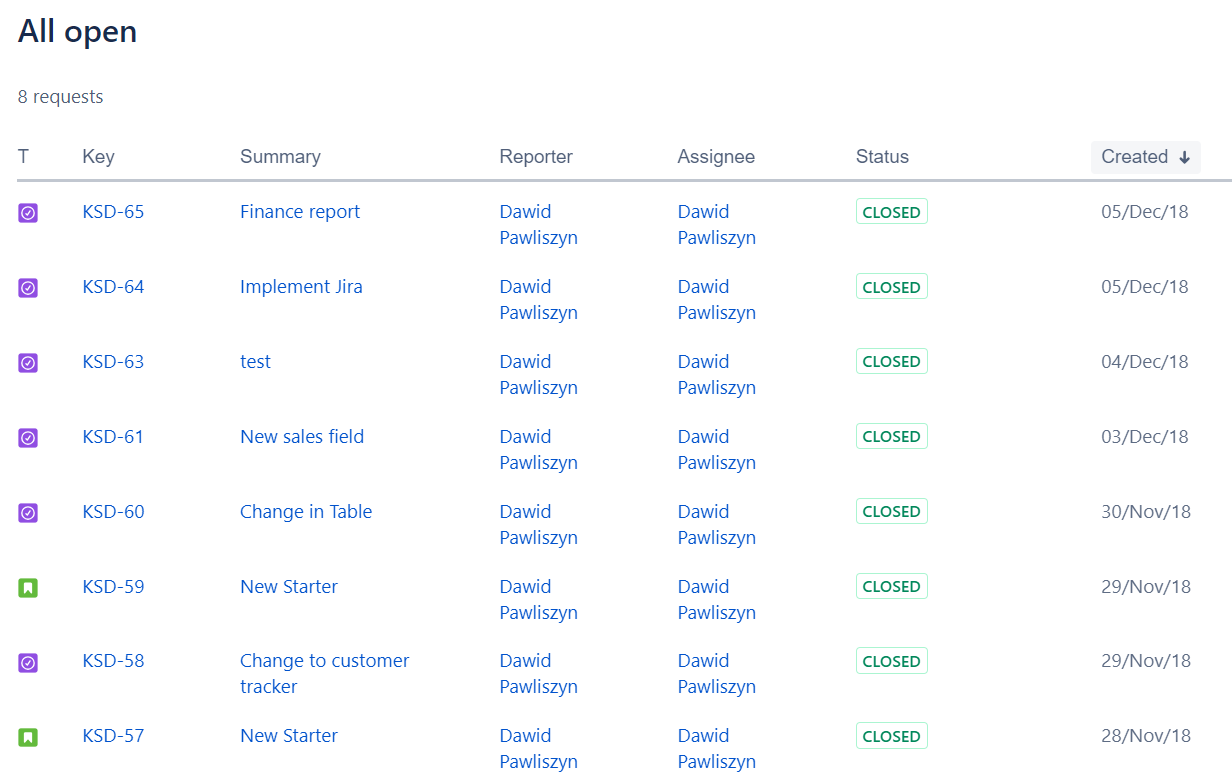Click the CLOSED status badge of KSD-60
Image resolution: width=1232 pixels, height=784 pixels.
click(x=892, y=512)
